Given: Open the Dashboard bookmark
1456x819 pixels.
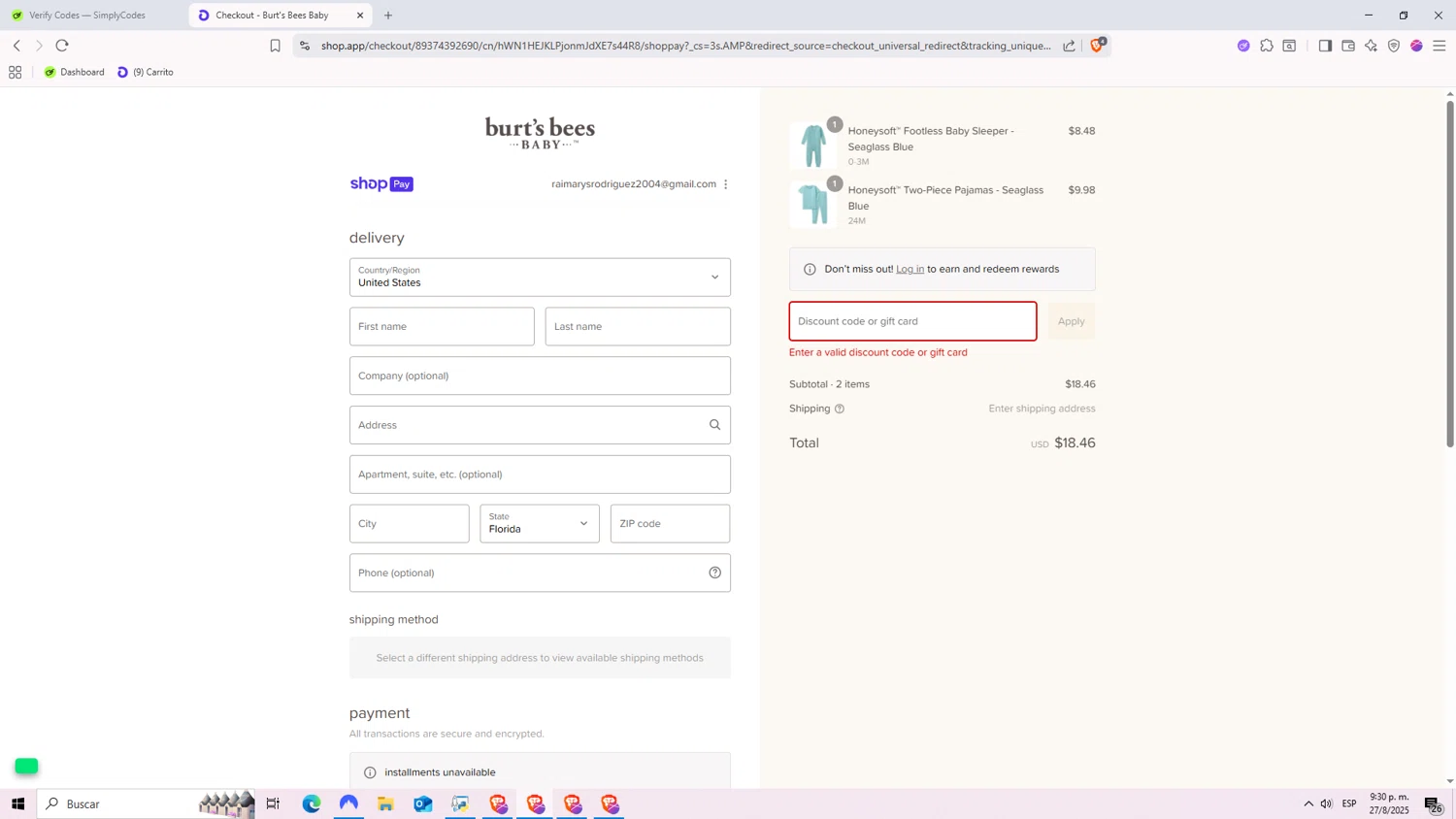Looking at the screenshot, I should coord(75,72).
